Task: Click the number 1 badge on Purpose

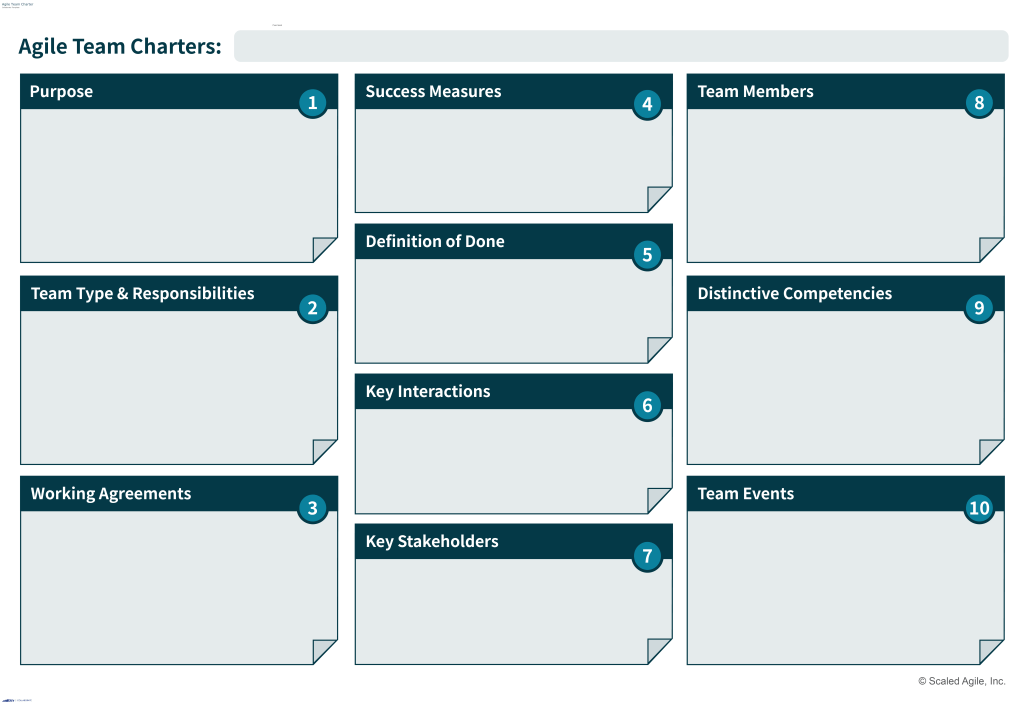Action: tap(312, 103)
